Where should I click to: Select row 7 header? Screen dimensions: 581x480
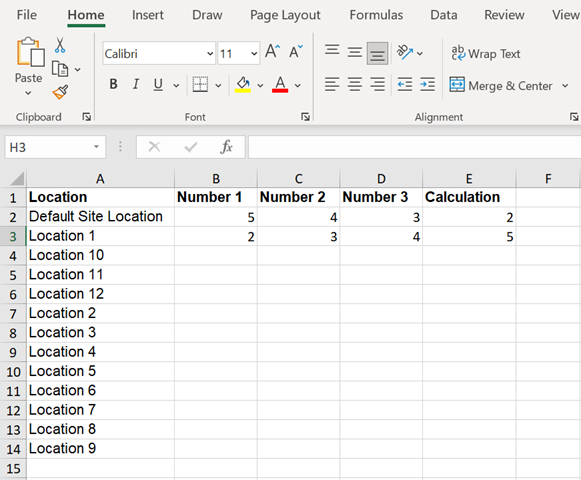13,314
